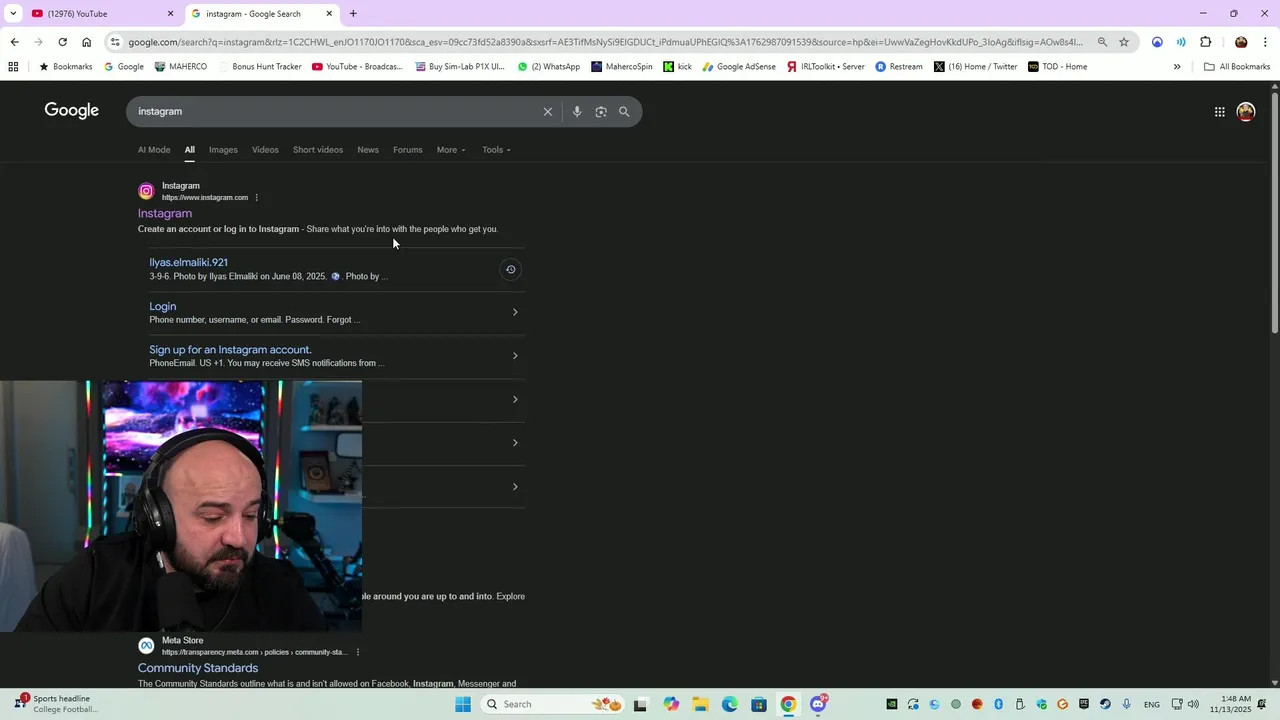1280x720 pixels.
Task: Open the Windows Start menu
Action: [463, 704]
